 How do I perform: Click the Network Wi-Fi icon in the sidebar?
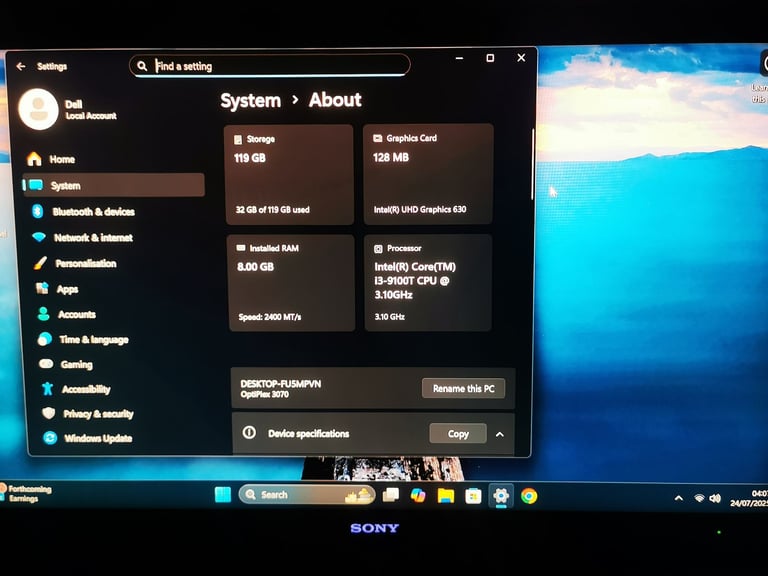pyautogui.click(x=39, y=237)
